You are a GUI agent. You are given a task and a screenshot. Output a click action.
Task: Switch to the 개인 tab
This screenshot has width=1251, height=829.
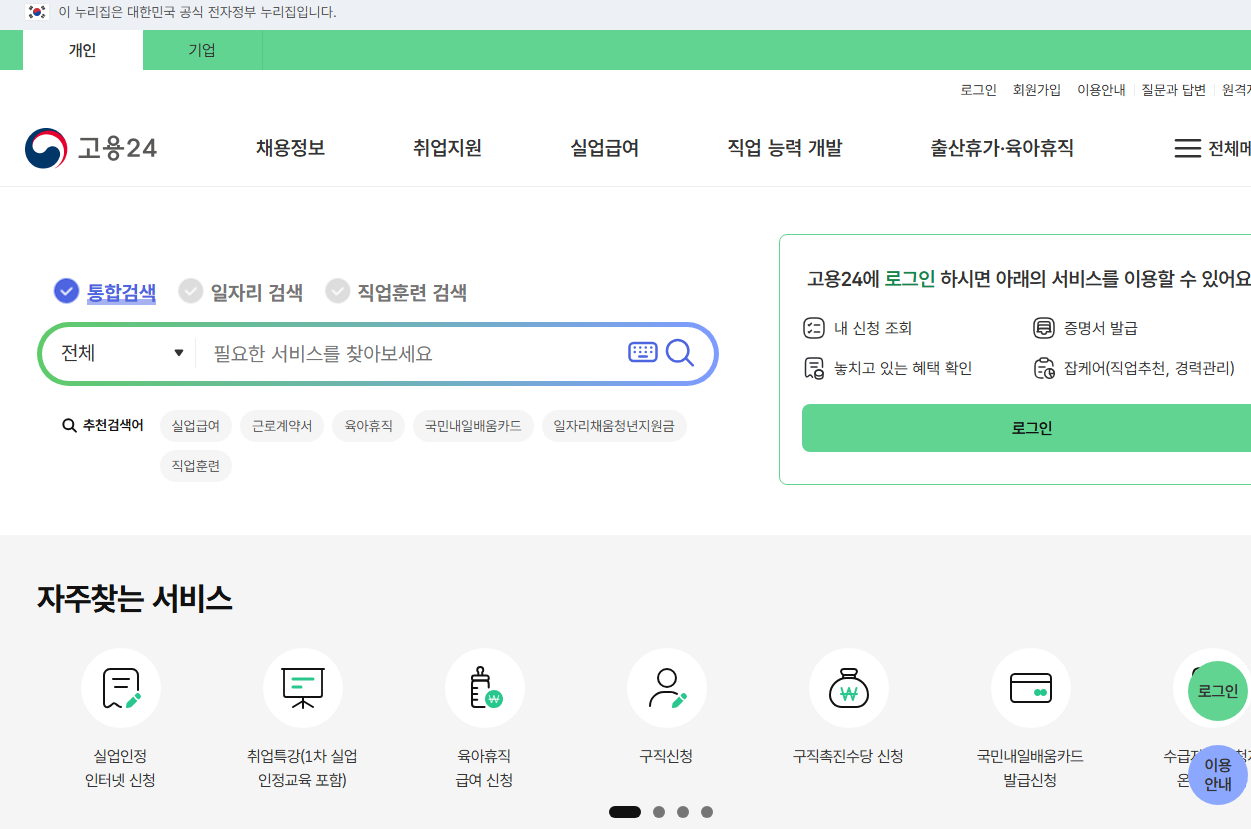coord(83,50)
